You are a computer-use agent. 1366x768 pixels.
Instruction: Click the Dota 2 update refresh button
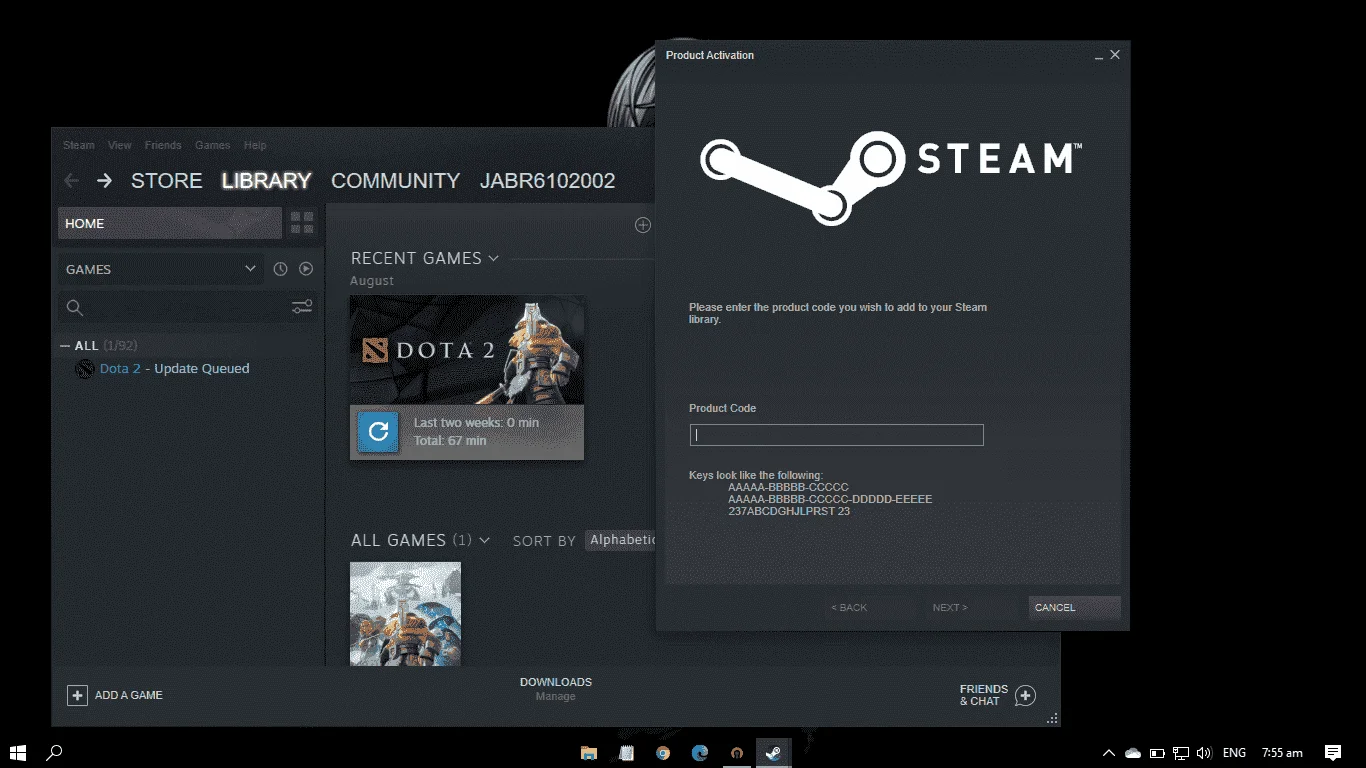378,432
